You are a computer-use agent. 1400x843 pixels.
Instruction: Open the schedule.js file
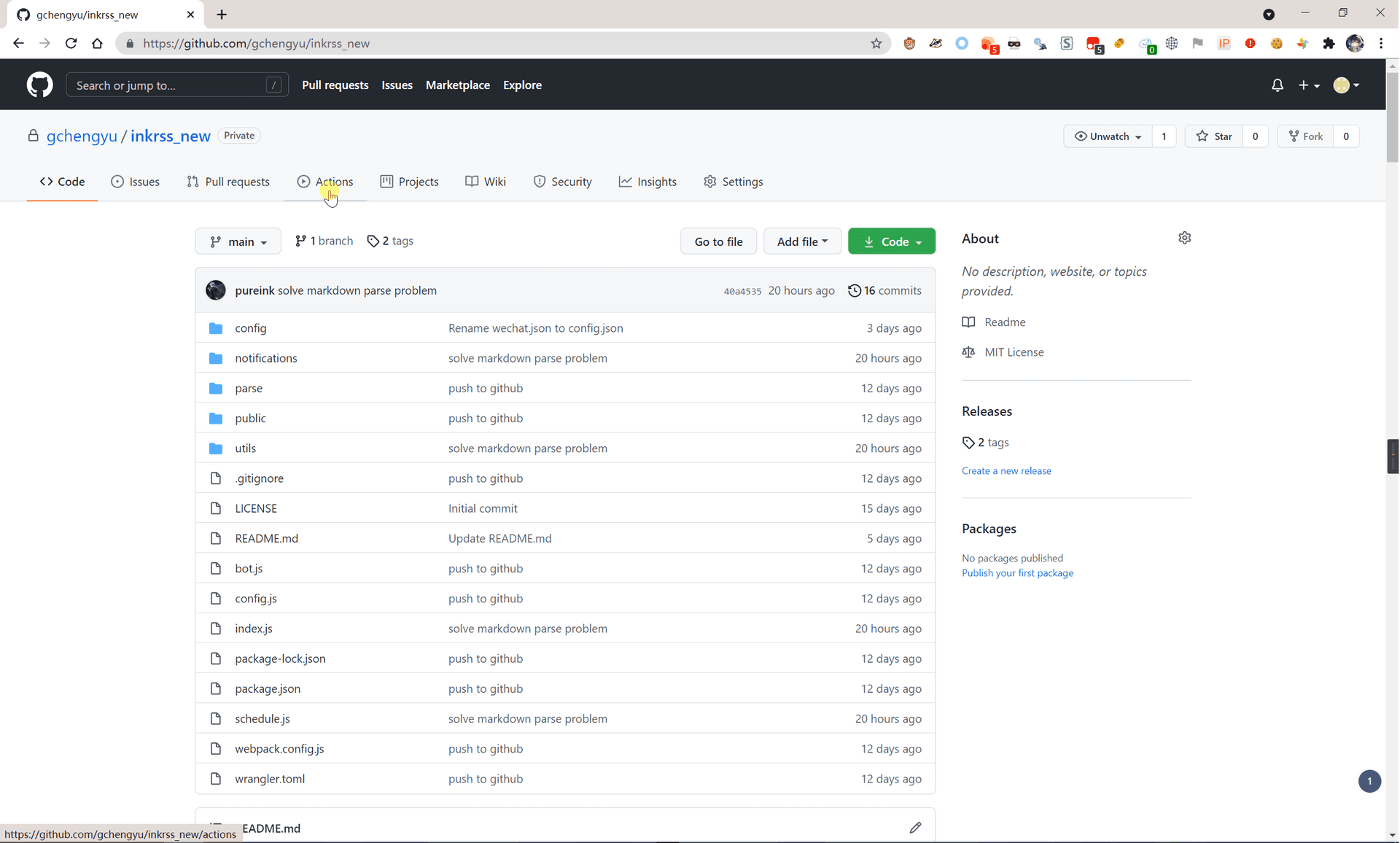click(262, 719)
